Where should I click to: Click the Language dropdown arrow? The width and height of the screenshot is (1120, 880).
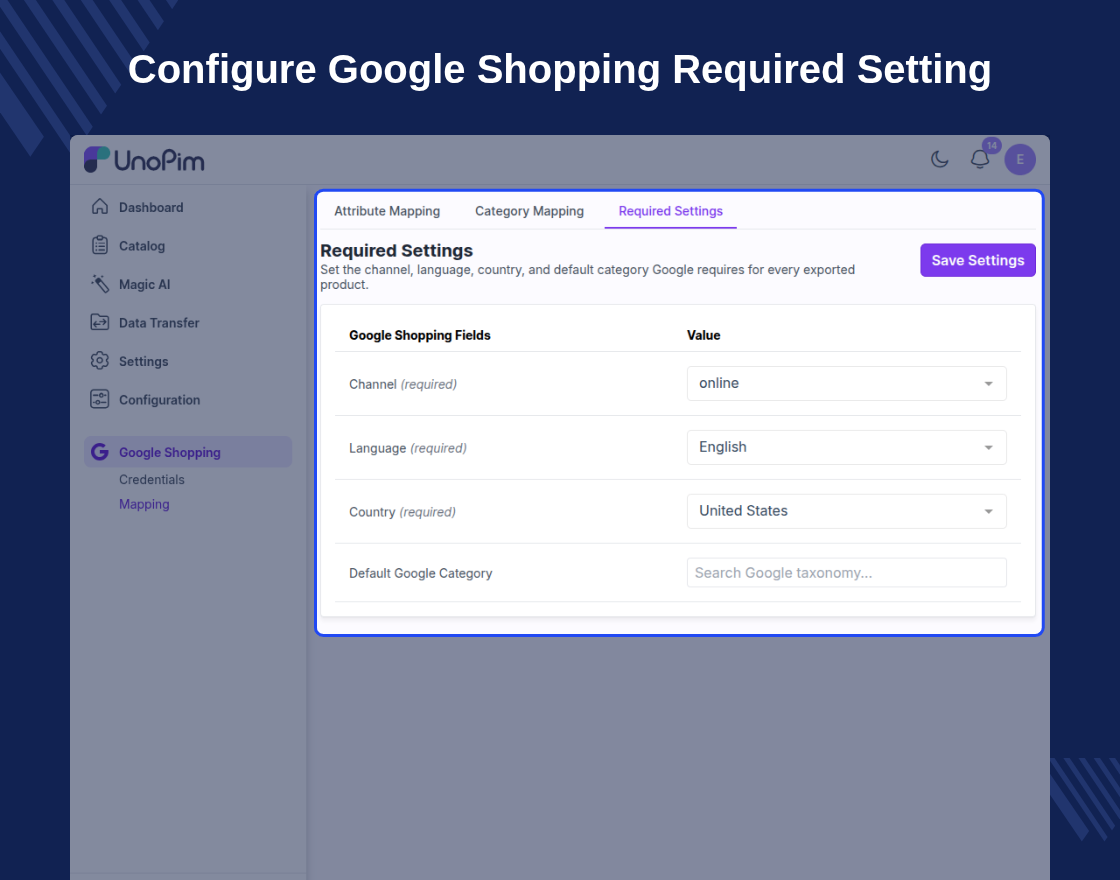pyautogui.click(x=989, y=448)
